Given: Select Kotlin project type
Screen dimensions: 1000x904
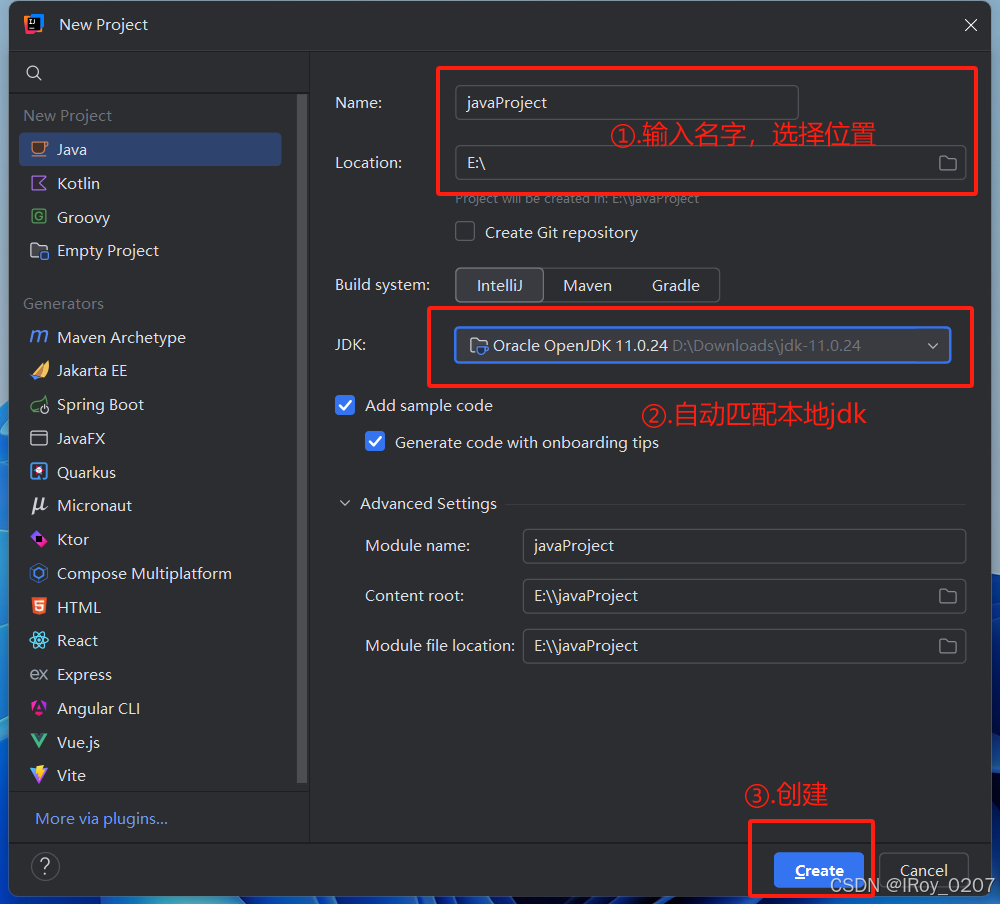Looking at the screenshot, I should 150,183.
